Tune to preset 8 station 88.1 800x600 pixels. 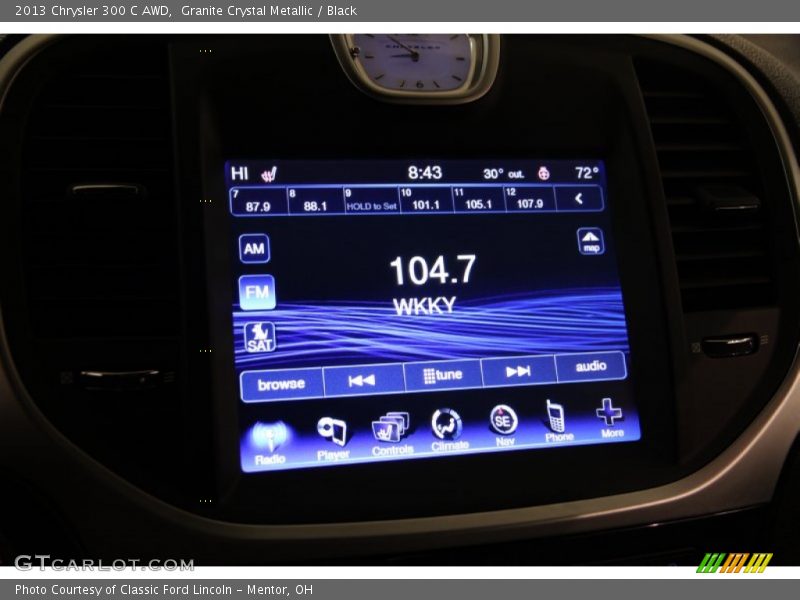pyautogui.click(x=315, y=201)
